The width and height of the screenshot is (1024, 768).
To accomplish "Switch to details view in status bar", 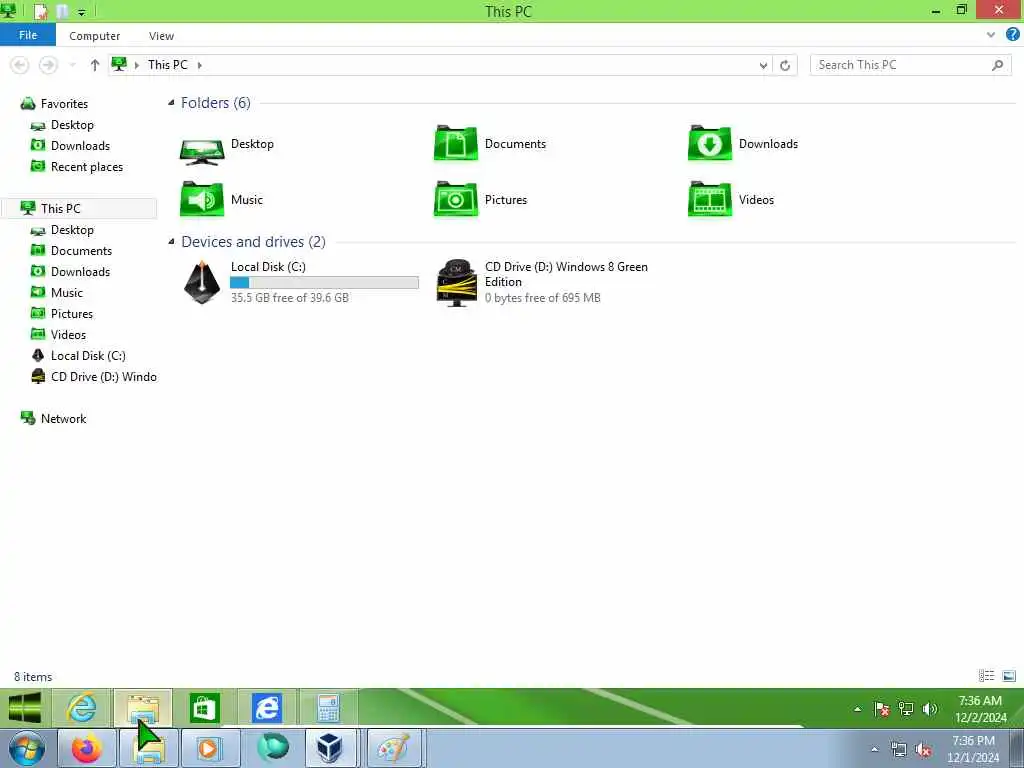I will 986,676.
